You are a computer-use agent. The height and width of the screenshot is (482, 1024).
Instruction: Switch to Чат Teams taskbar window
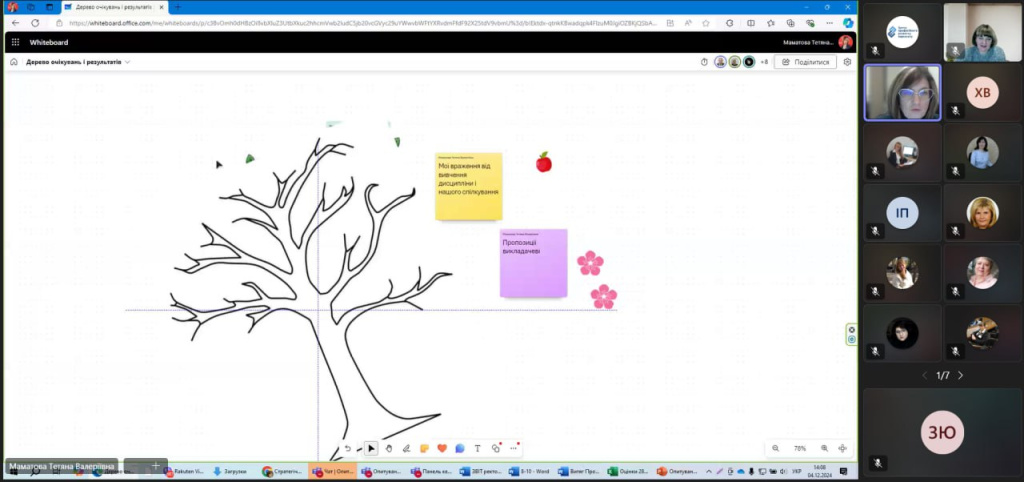333,471
